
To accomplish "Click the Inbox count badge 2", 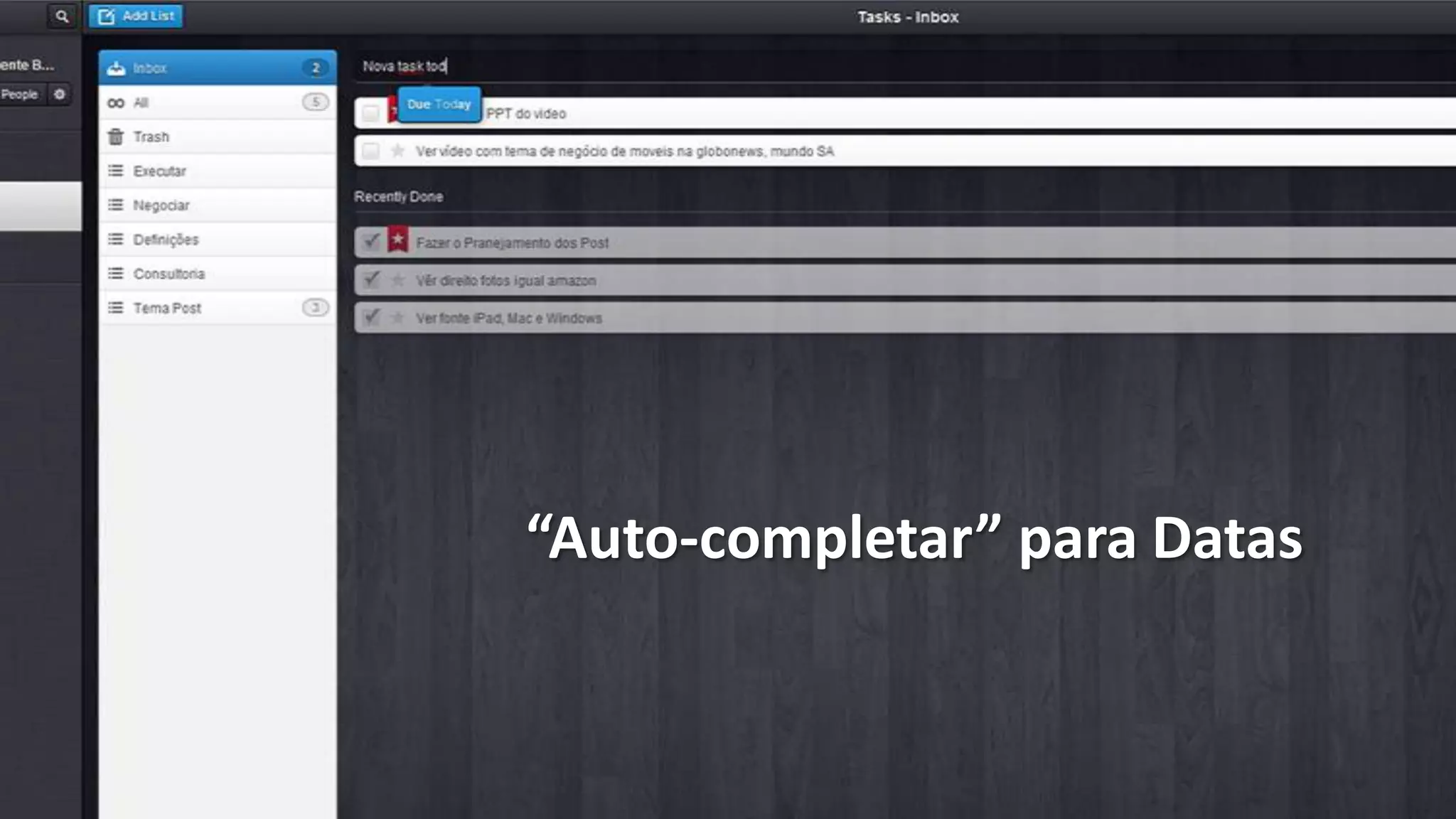I will click(x=316, y=68).
